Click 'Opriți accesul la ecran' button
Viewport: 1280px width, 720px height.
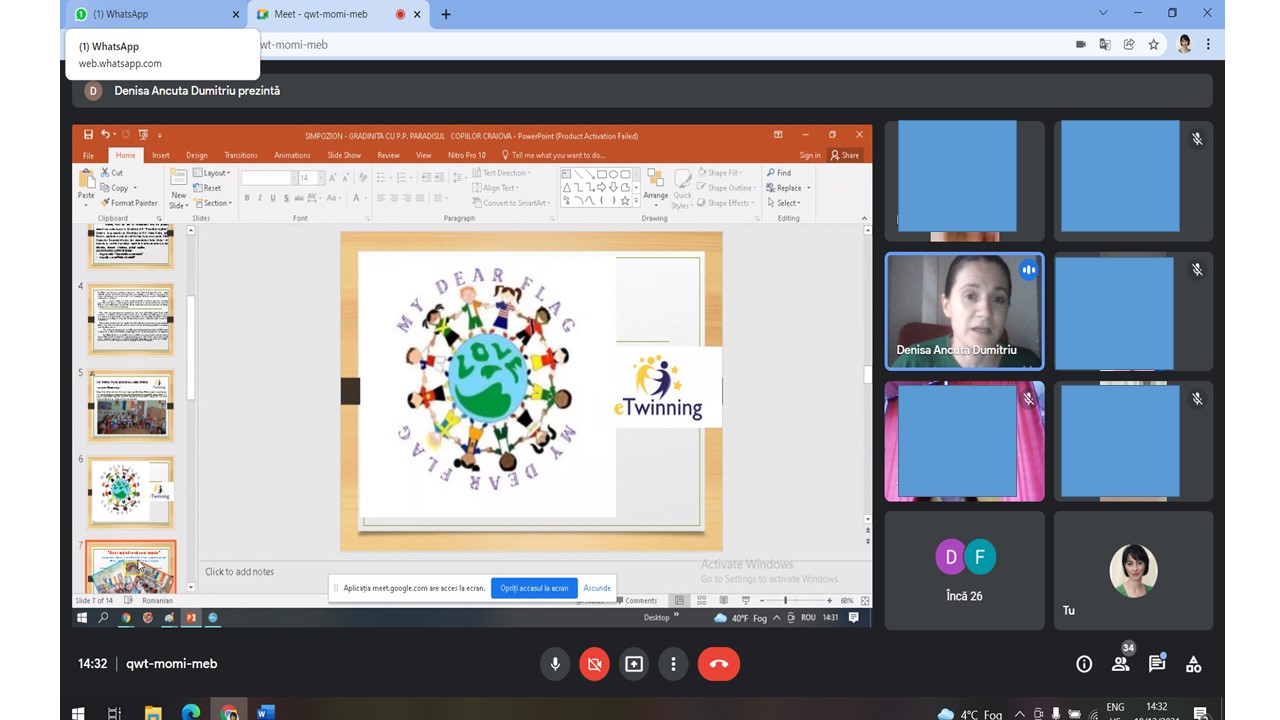click(x=534, y=588)
